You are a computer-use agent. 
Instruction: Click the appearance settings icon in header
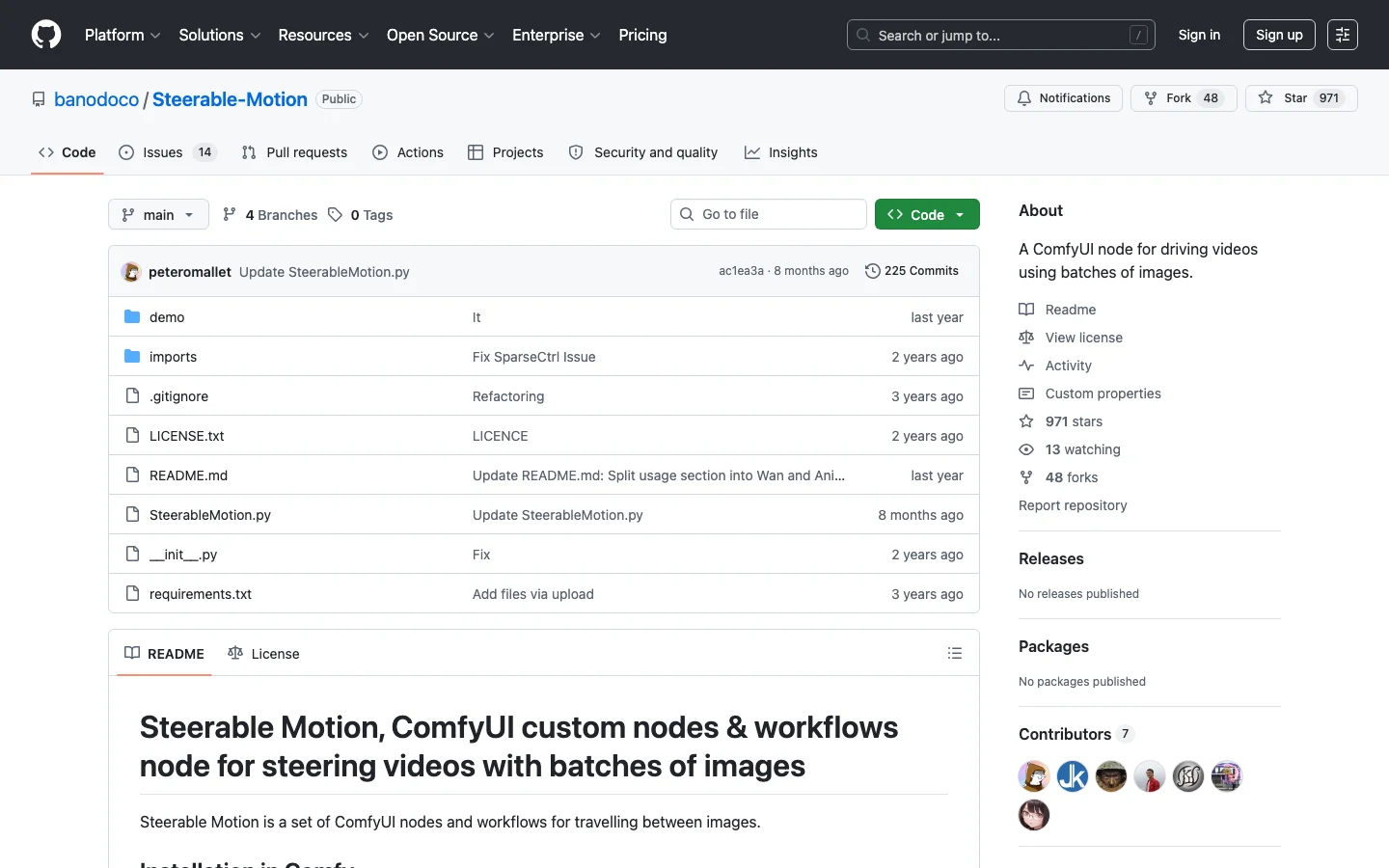pos(1343,35)
